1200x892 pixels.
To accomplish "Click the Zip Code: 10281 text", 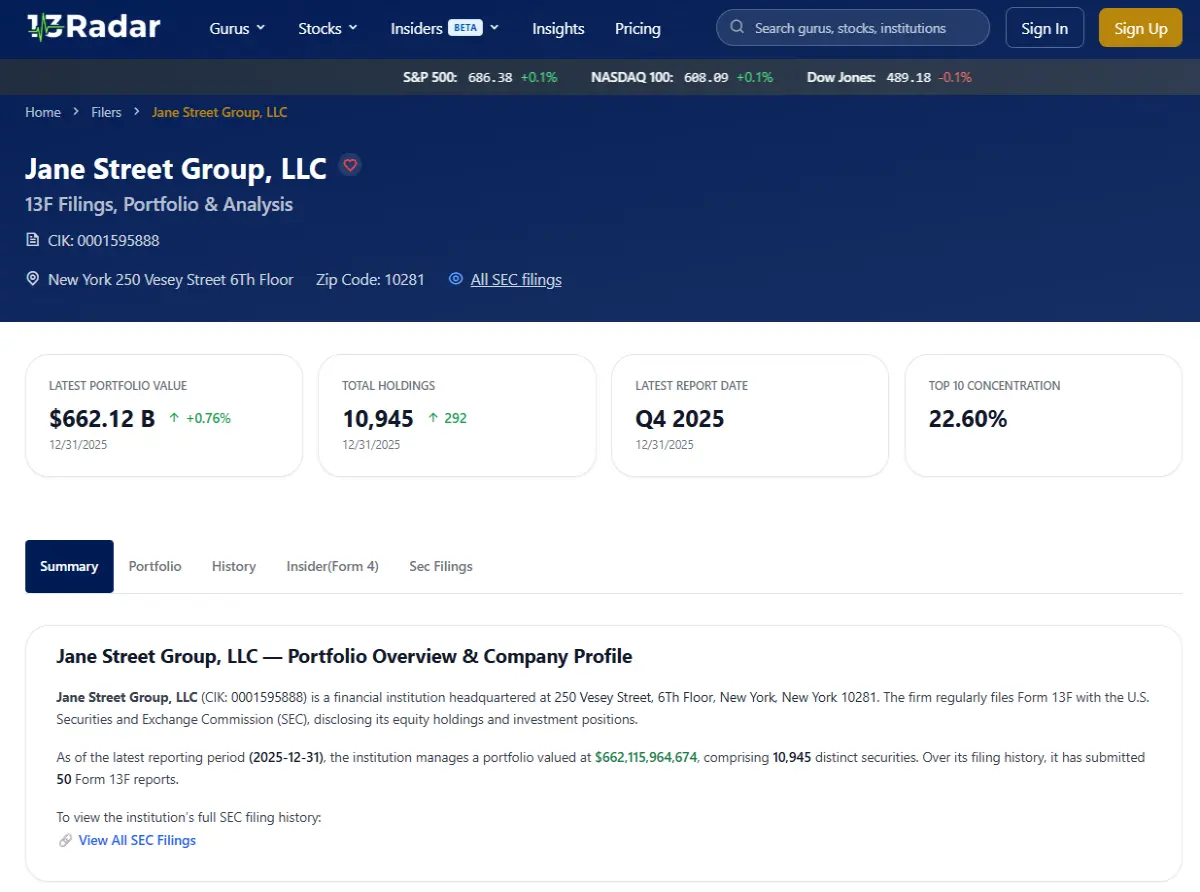I will [370, 279].
